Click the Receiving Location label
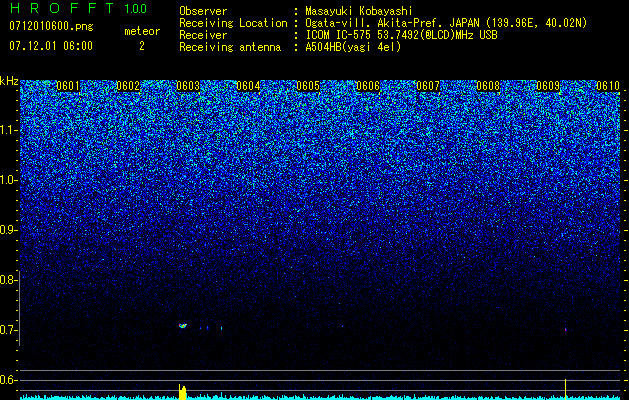 click(x=233, y=23)
